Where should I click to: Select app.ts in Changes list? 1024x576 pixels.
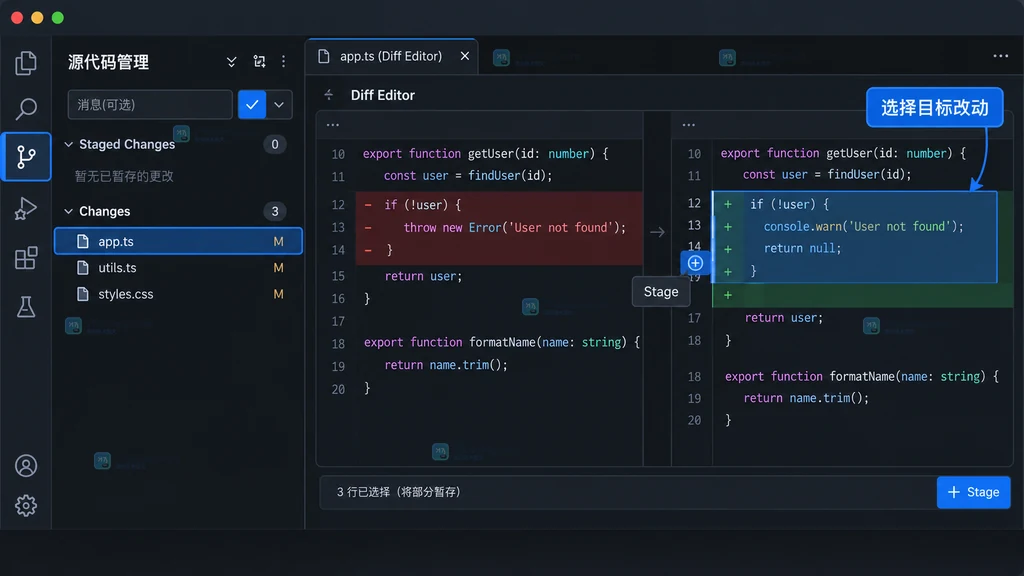[178, 241]
